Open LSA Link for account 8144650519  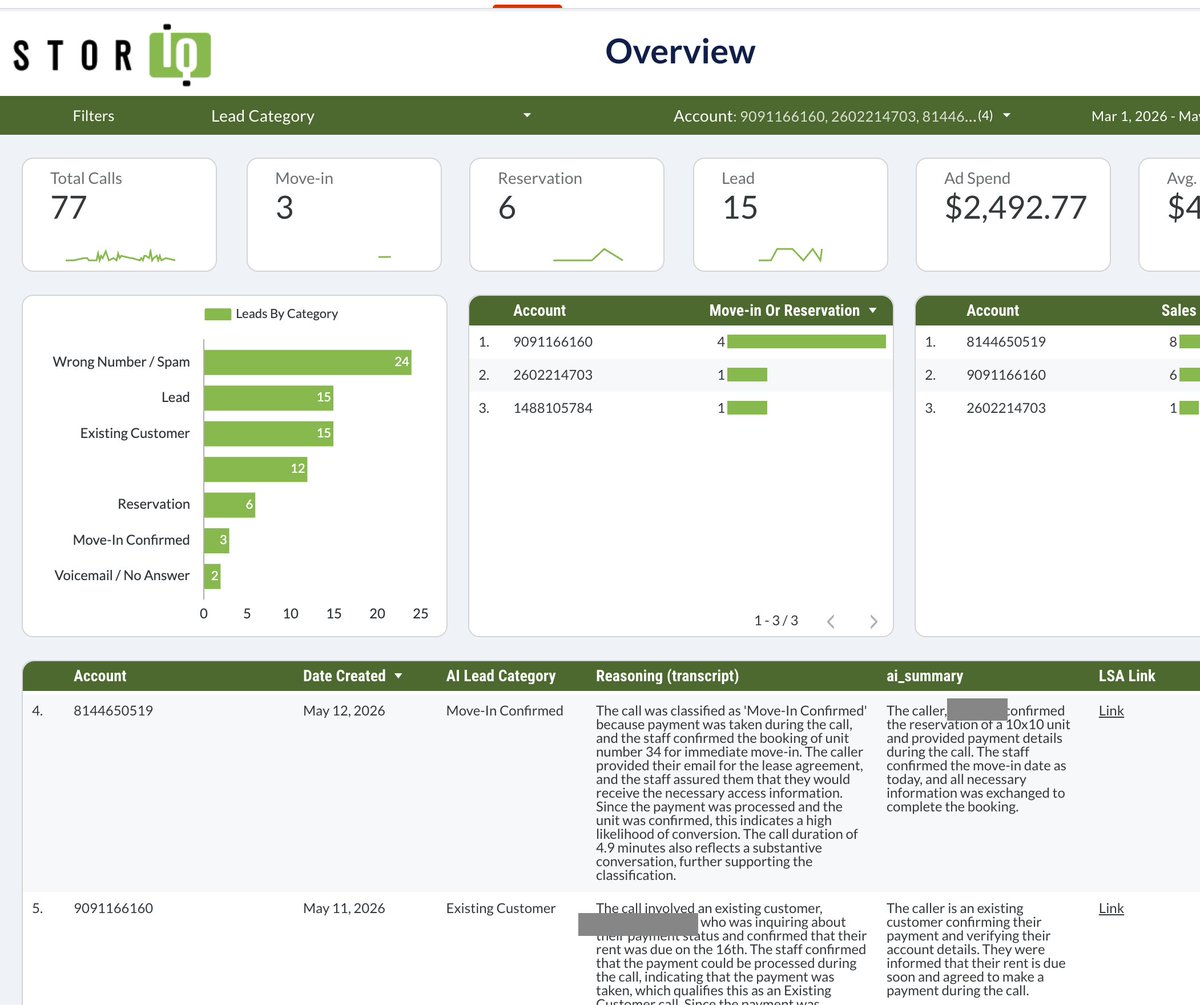1111,711
